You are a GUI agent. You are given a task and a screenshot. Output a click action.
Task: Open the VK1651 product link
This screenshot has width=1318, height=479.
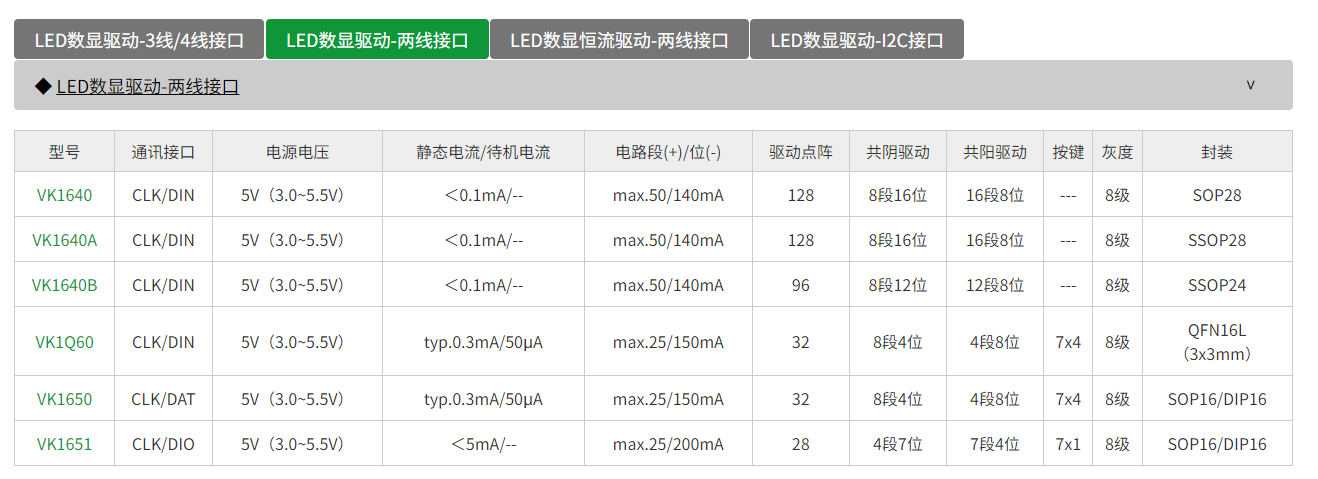coord(64,444)
